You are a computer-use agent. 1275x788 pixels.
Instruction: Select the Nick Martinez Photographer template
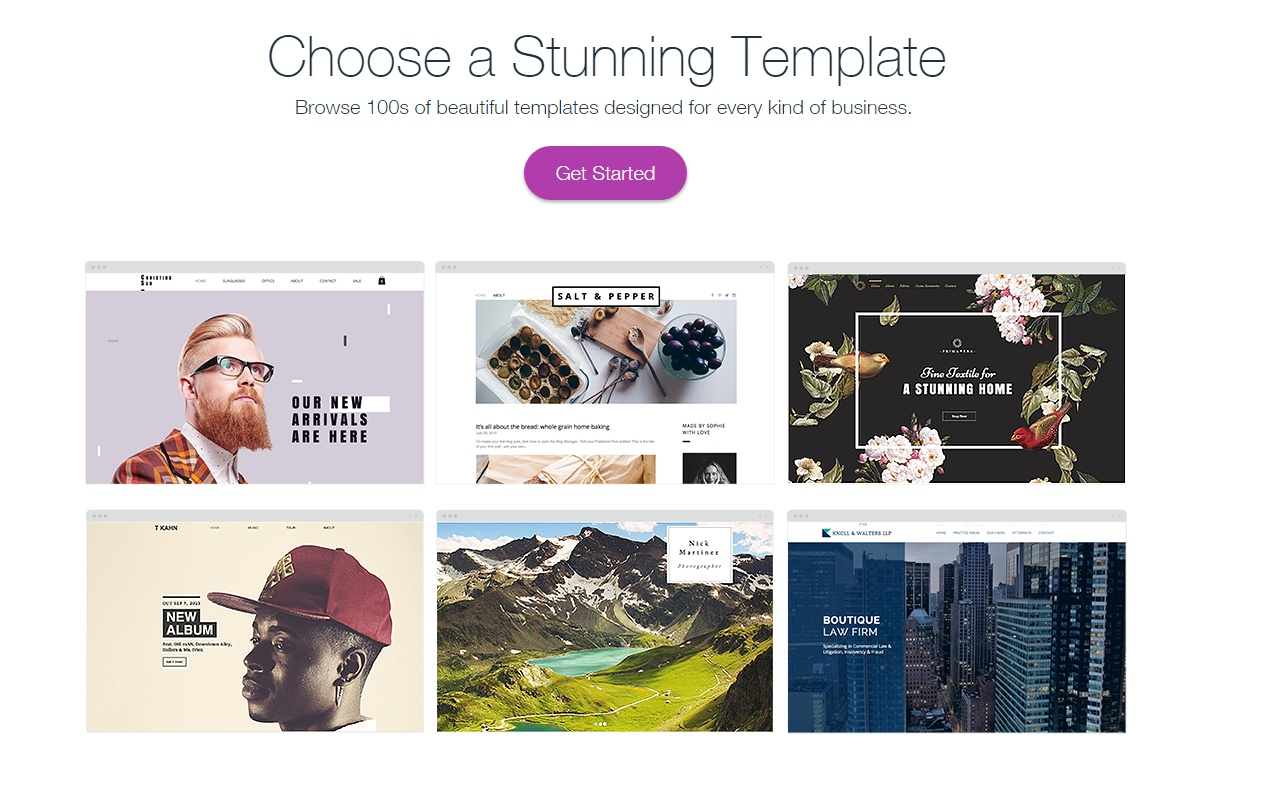tap(605, 621)
